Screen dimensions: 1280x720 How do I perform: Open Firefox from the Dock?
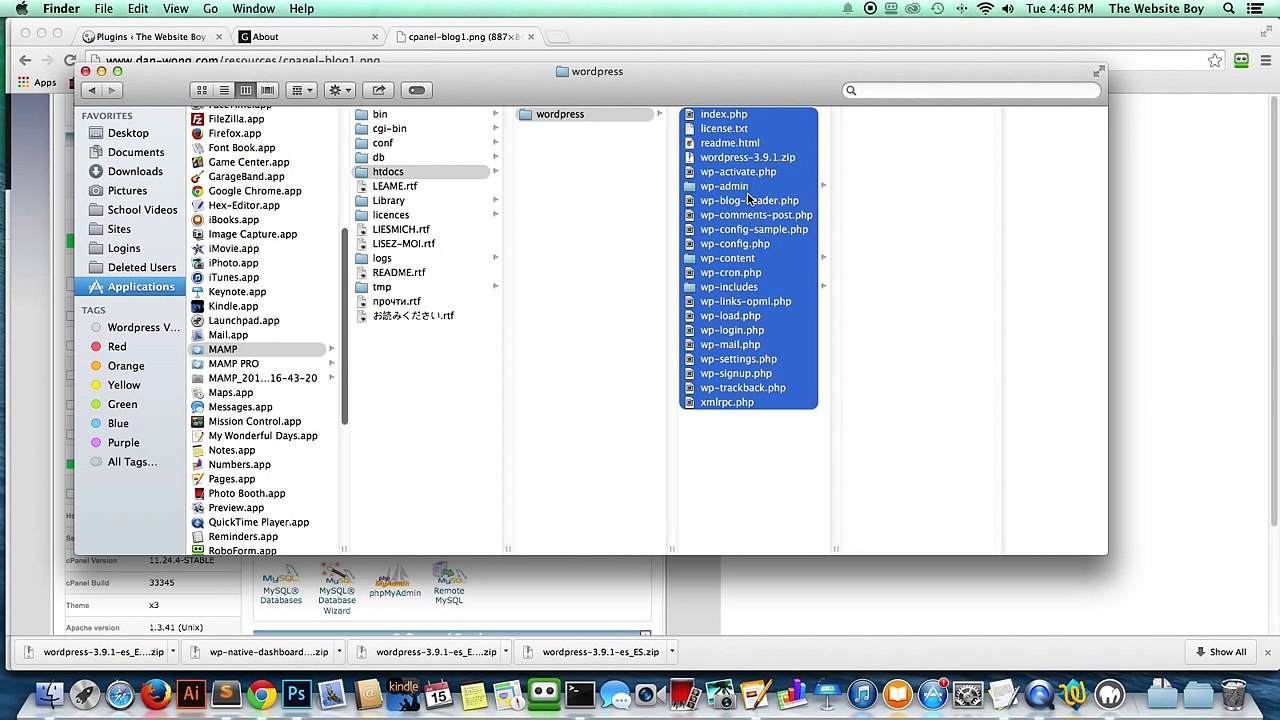(155, 694)
